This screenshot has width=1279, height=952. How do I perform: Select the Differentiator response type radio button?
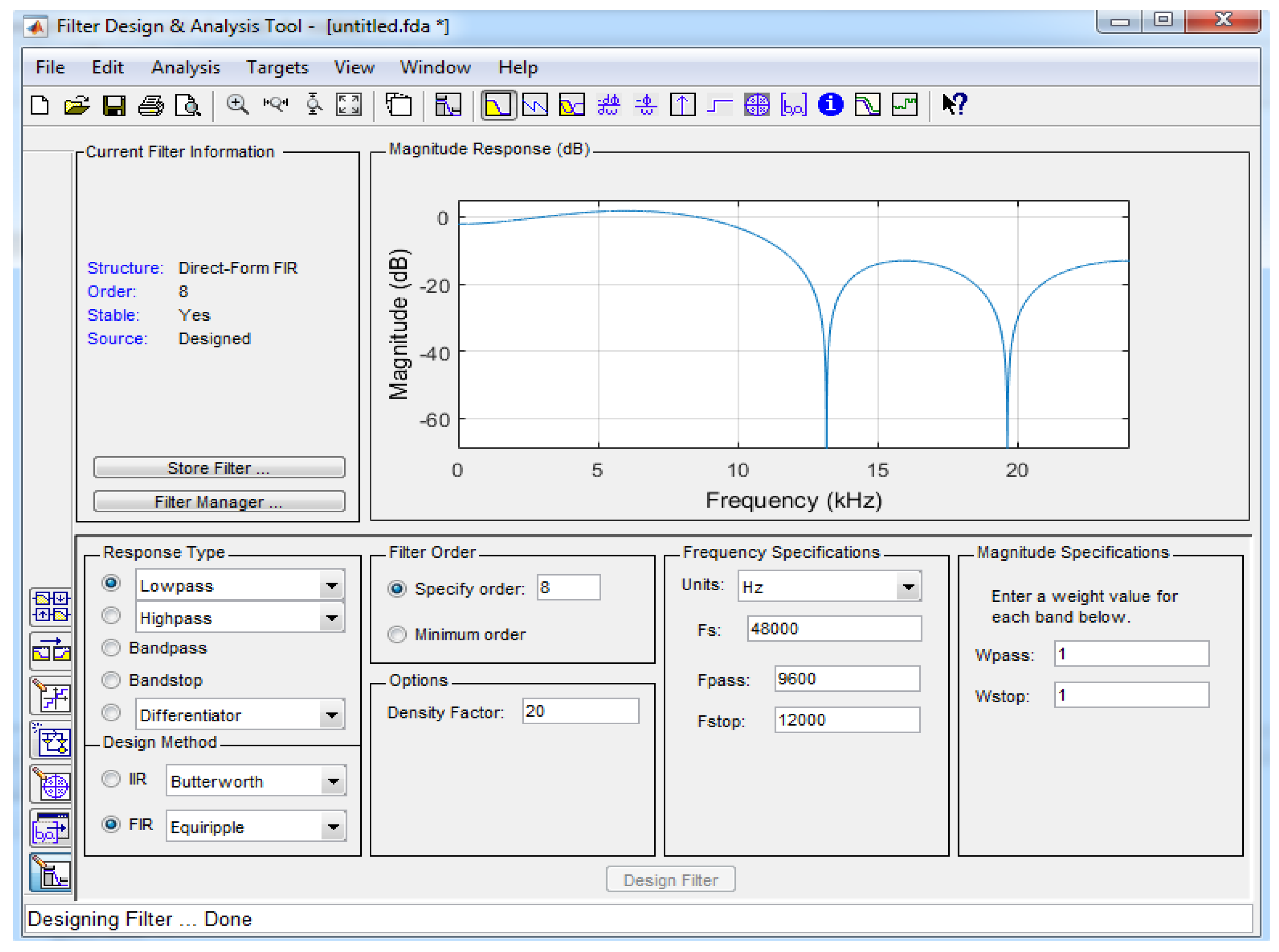(111, 713)
